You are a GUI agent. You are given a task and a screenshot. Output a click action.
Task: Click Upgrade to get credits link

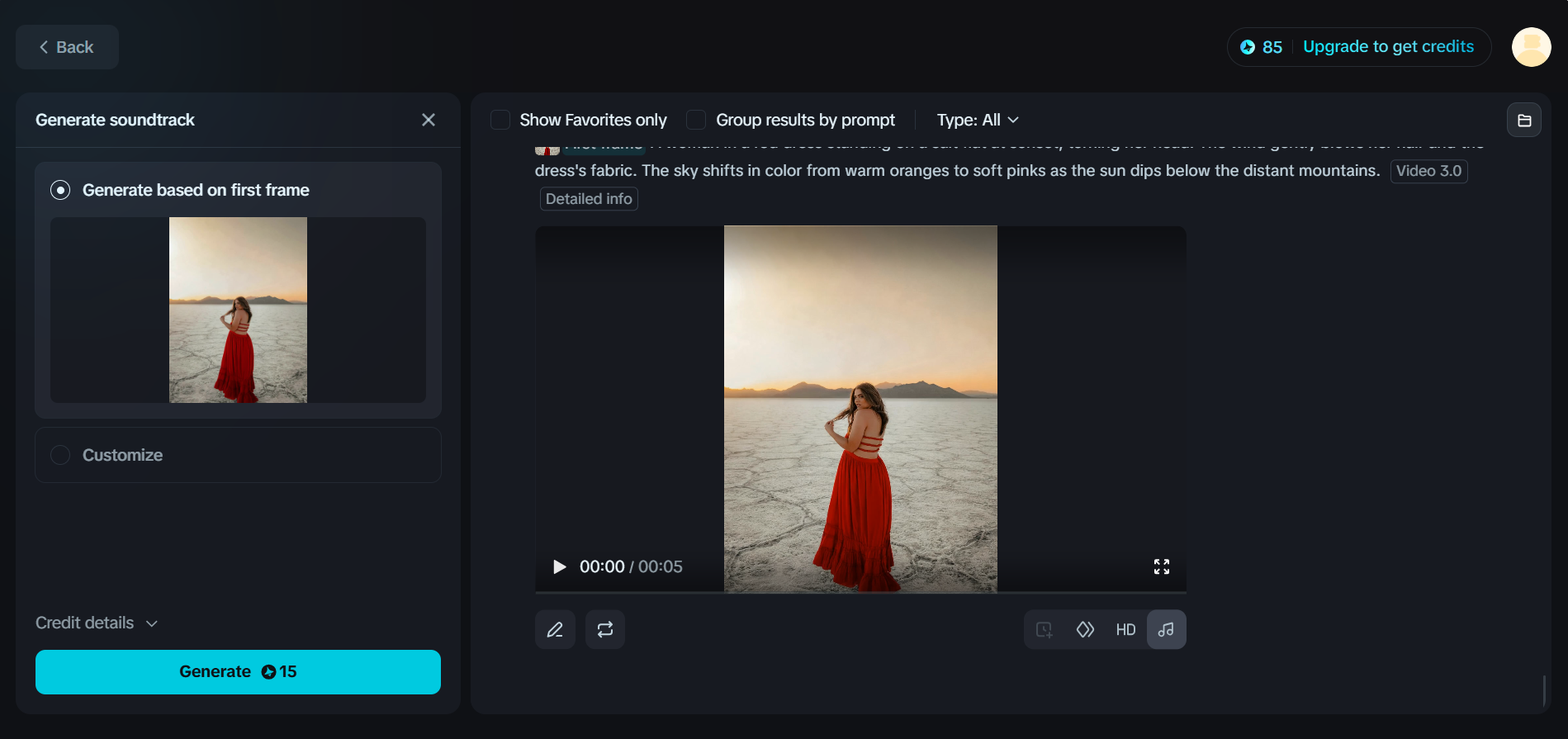(1388, 46)
